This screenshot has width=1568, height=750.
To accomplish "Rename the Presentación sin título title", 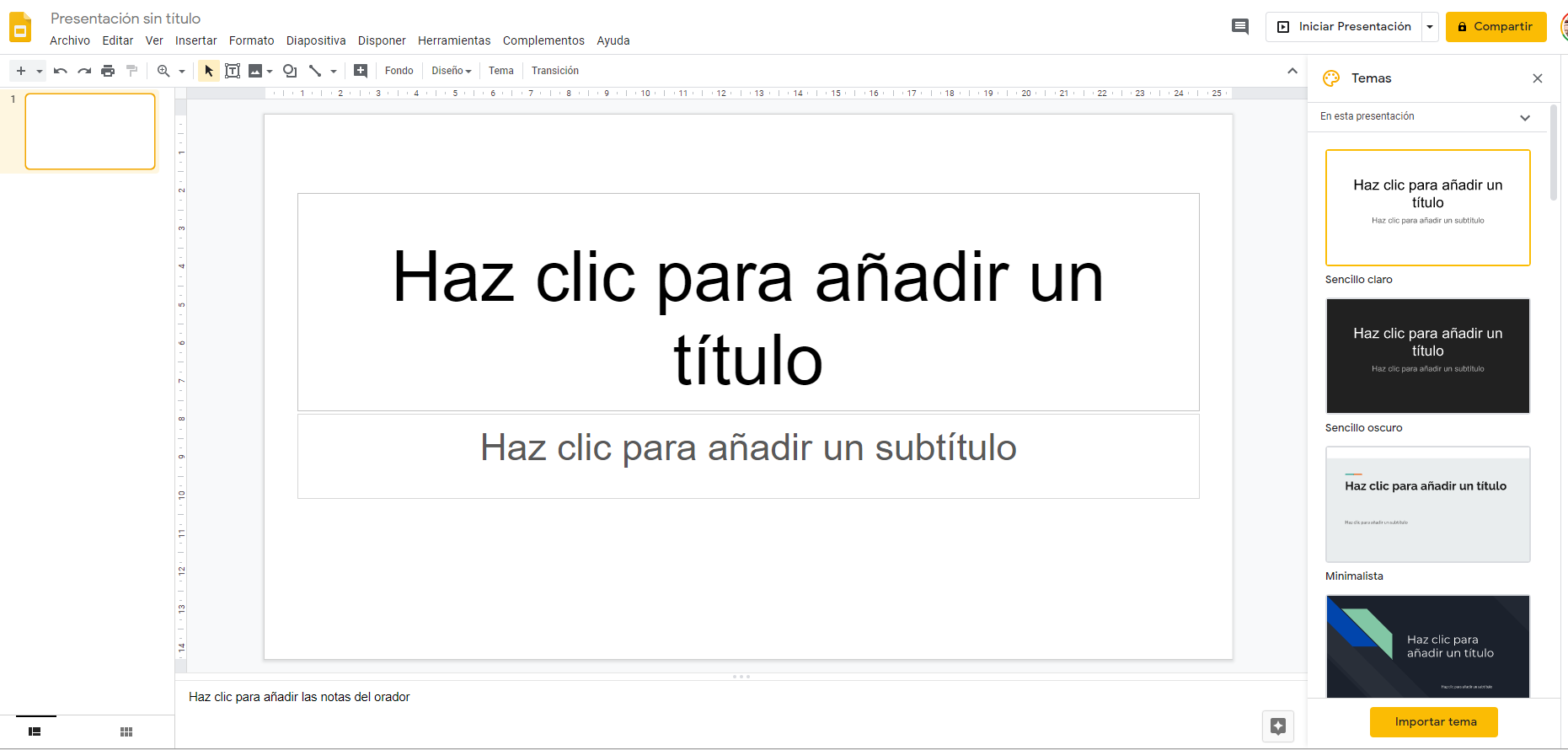I will 126,19.
